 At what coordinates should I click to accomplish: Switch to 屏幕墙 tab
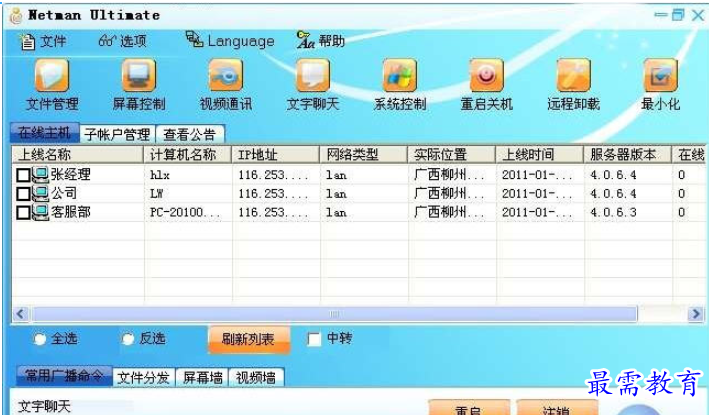coord(202,377)
